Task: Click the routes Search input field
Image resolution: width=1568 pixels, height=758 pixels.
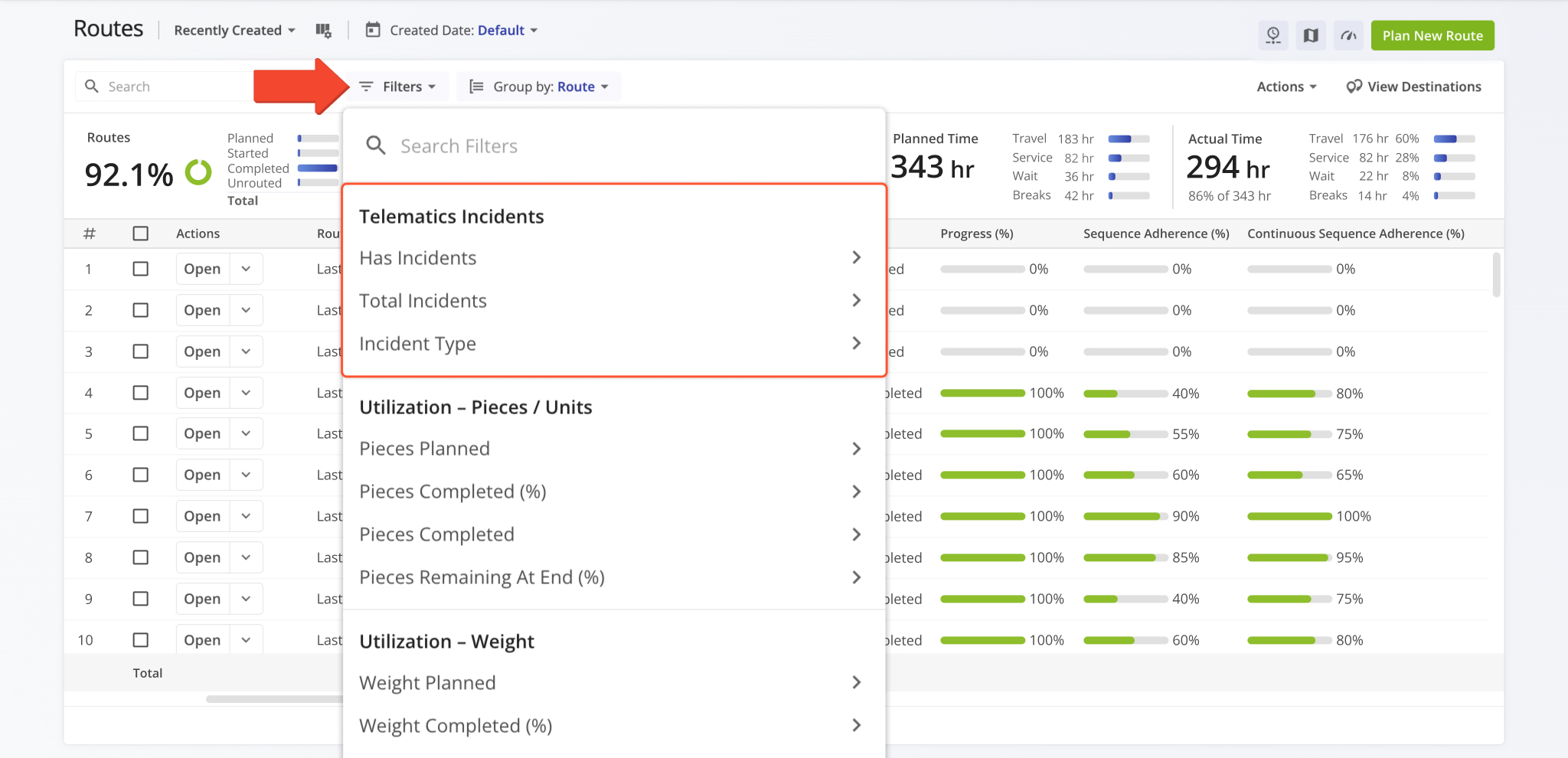Action: (165, 87)
